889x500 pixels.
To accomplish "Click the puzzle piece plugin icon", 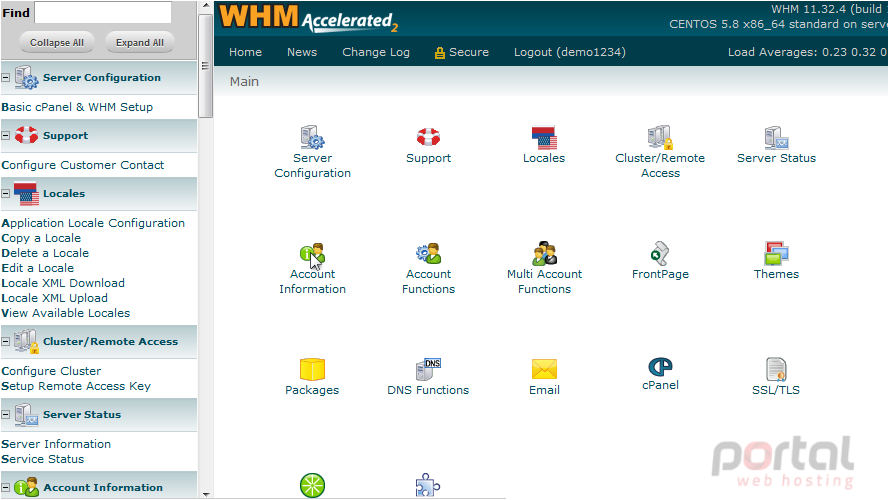I will point(427,486).
